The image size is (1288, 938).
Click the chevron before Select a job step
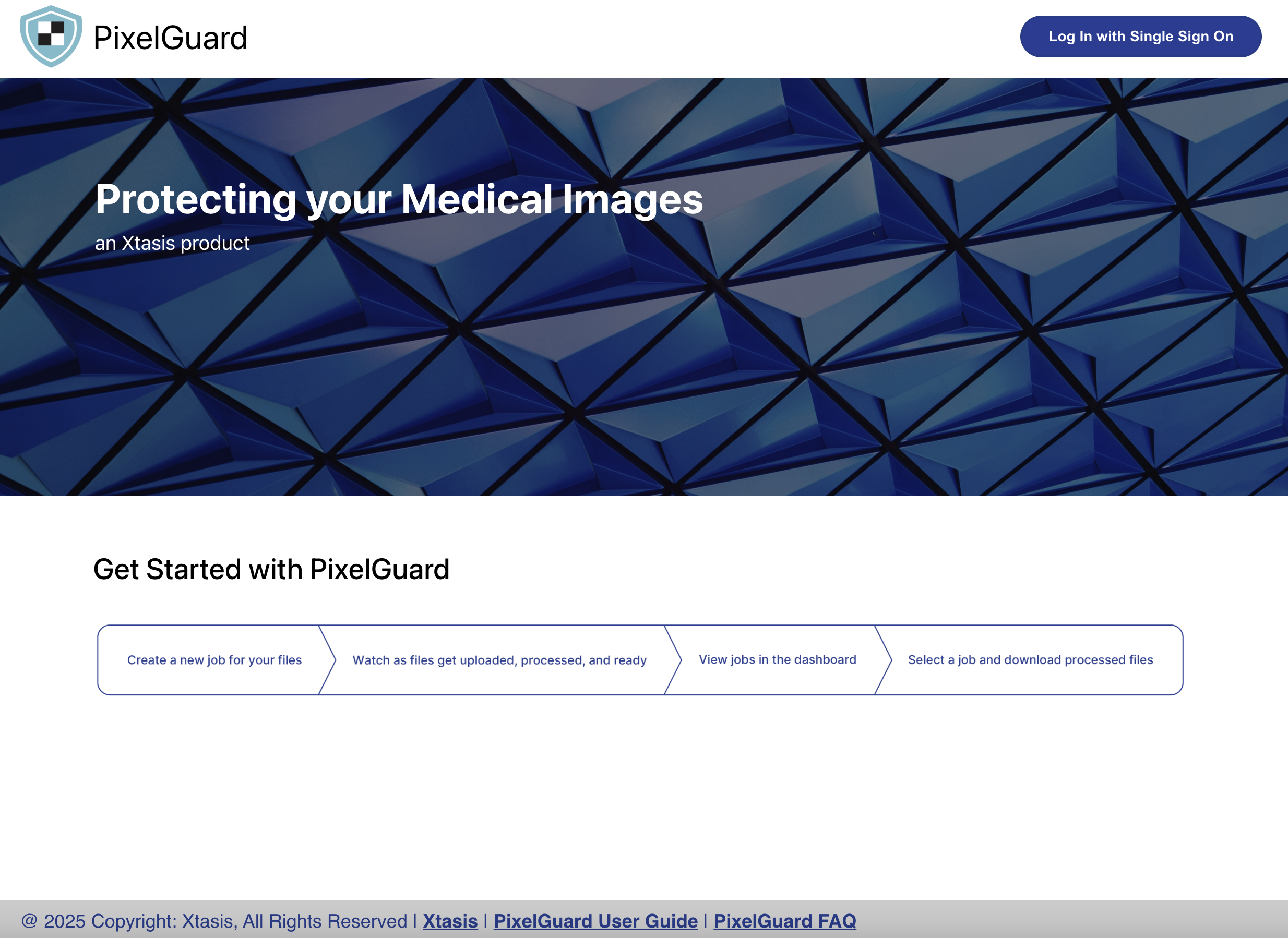[884, 660]
